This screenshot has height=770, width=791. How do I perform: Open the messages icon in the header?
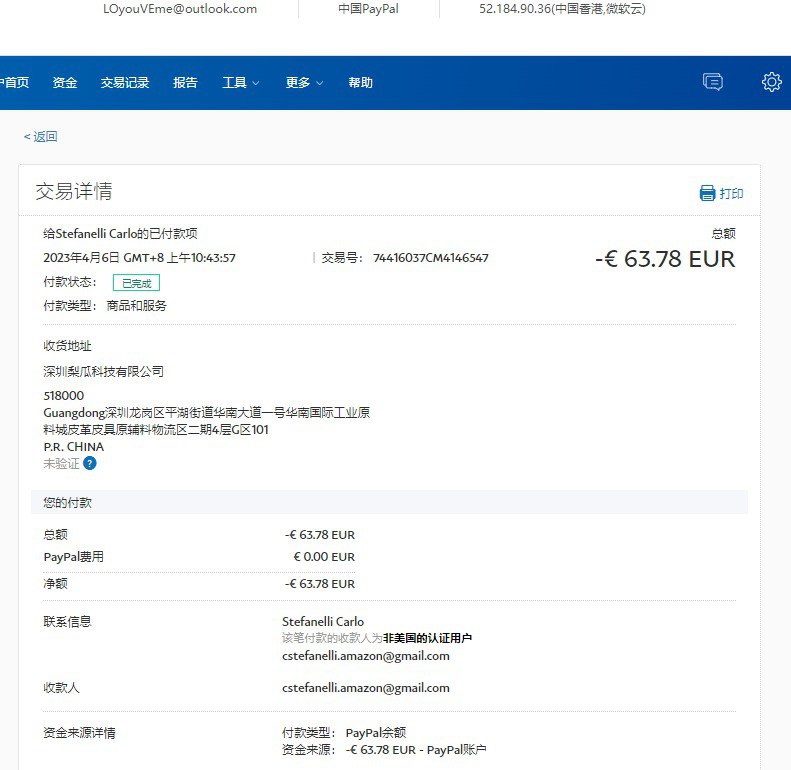tap(712, 83)
